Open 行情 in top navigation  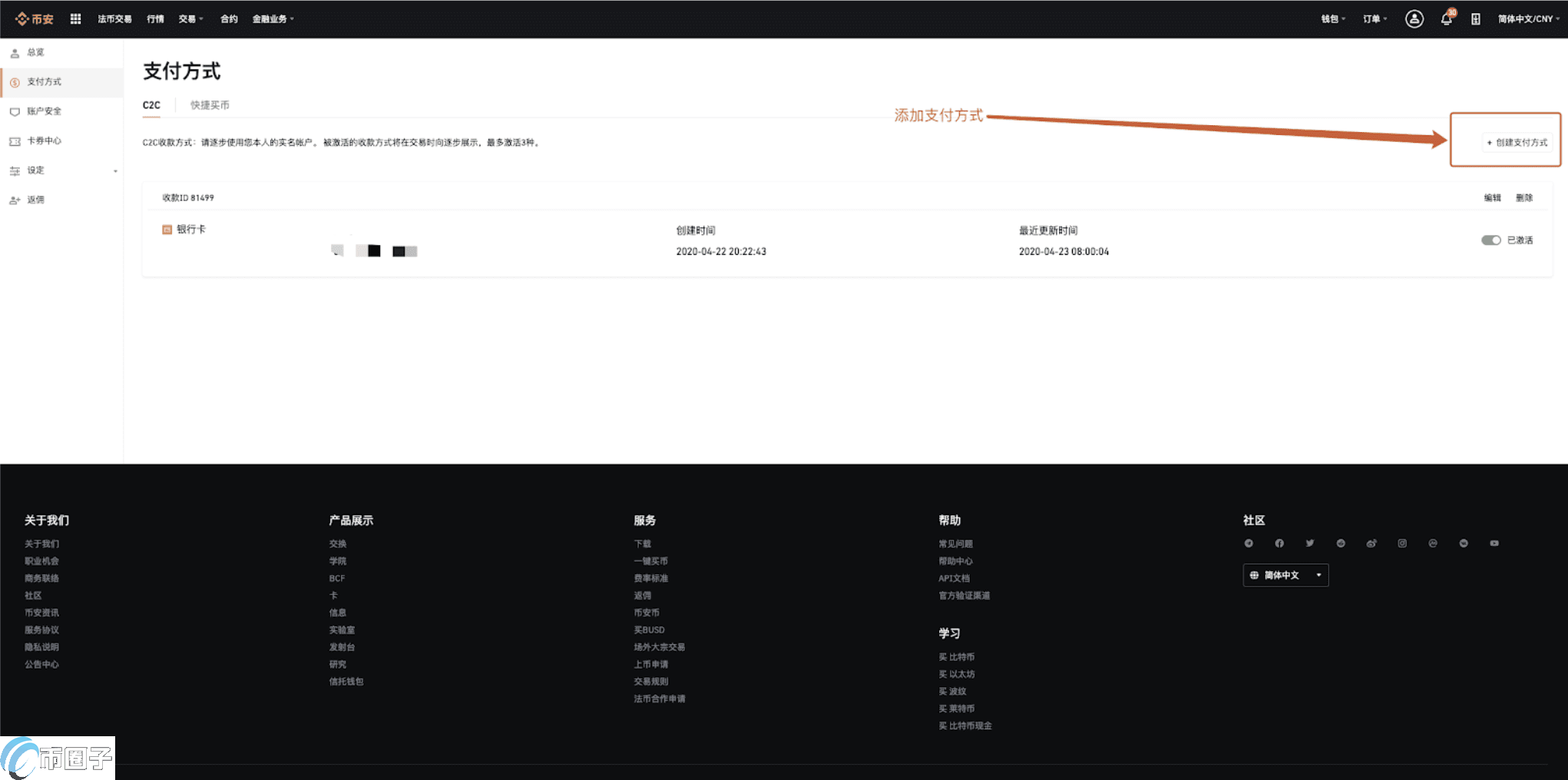[x=155, y=19]
